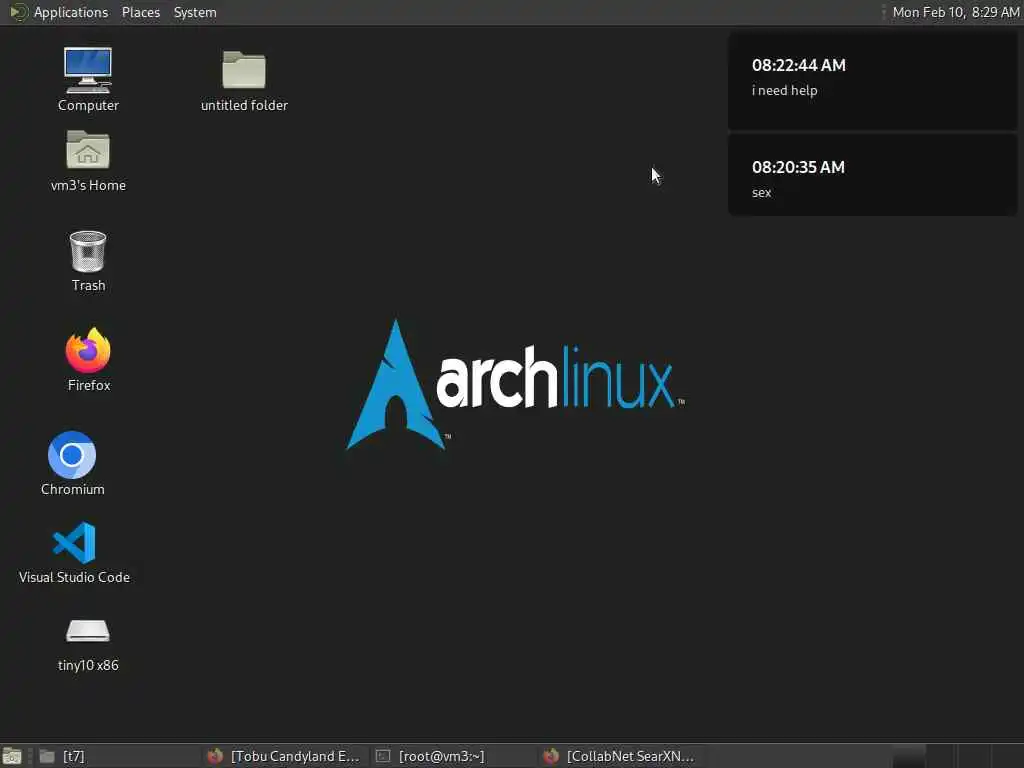Screen dimensions: 1024x768
Task: Switch to the root@vm3 terminal window
Action: 453,756
